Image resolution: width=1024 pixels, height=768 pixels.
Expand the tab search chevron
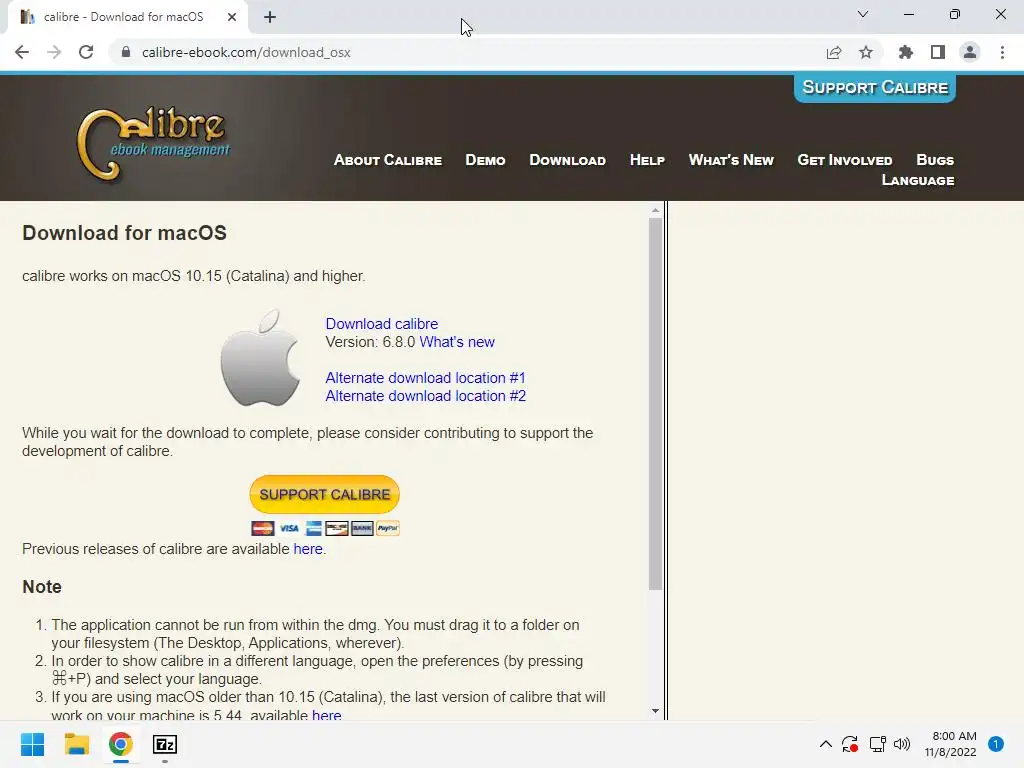(863, 14)
